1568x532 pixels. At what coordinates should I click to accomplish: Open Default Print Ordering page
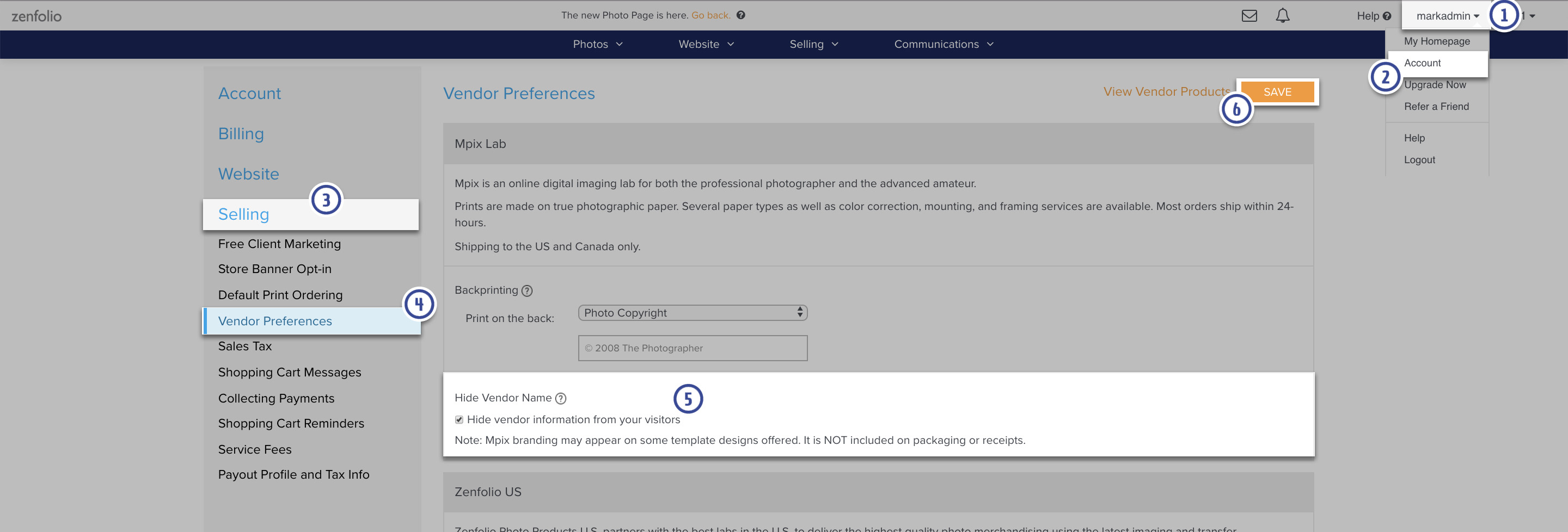pyautogui.click(x=280, y=295)
